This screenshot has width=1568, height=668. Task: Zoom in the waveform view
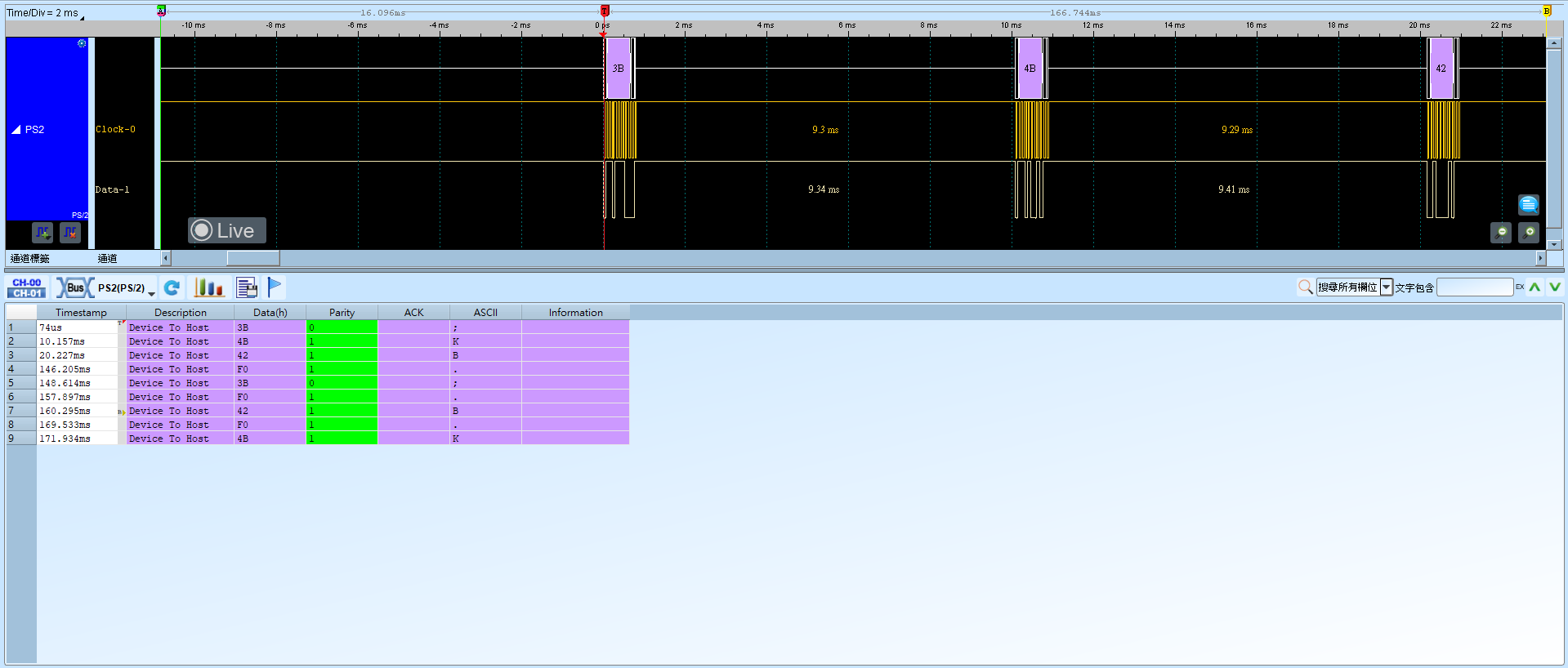tap(1529, 233)
